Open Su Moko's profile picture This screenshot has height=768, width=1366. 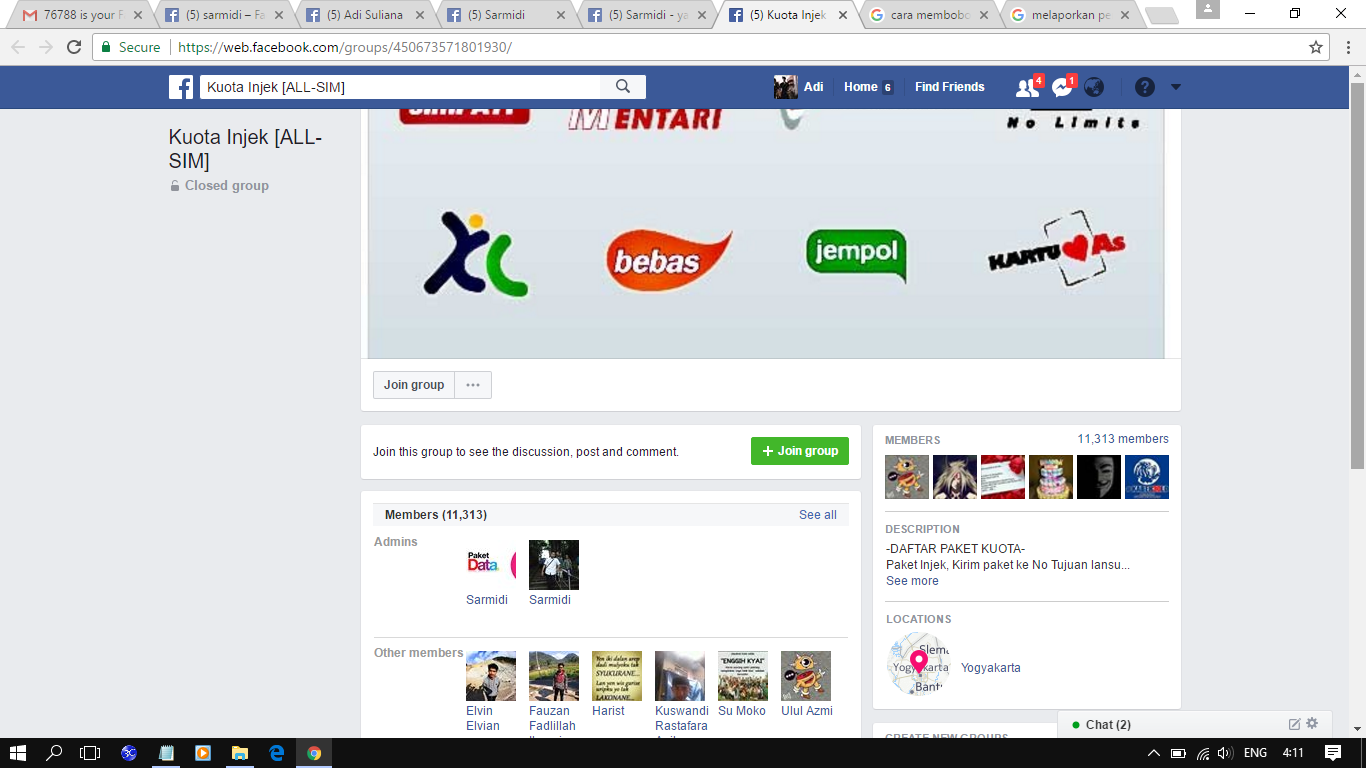pyautogui.click(x=743, y=676)
